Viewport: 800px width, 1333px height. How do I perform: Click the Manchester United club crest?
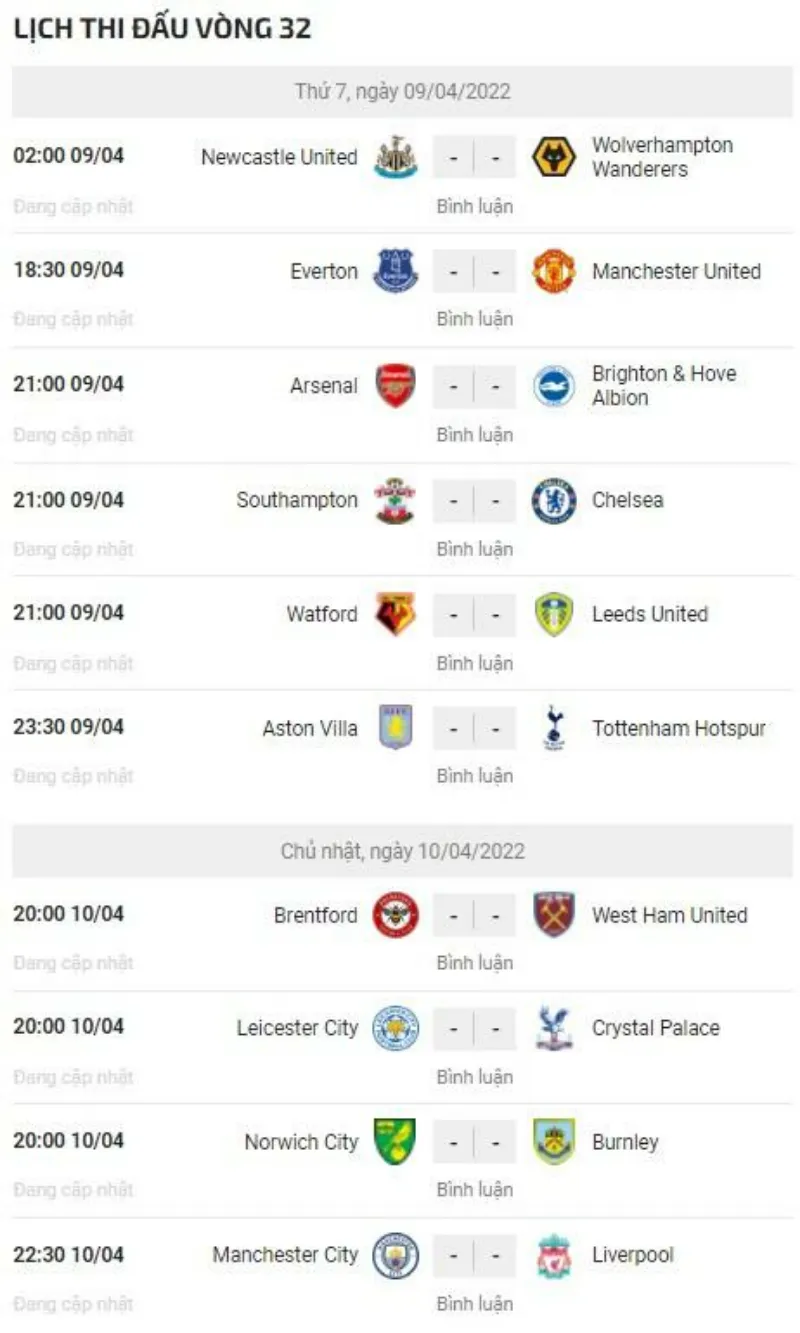[553, 271]
